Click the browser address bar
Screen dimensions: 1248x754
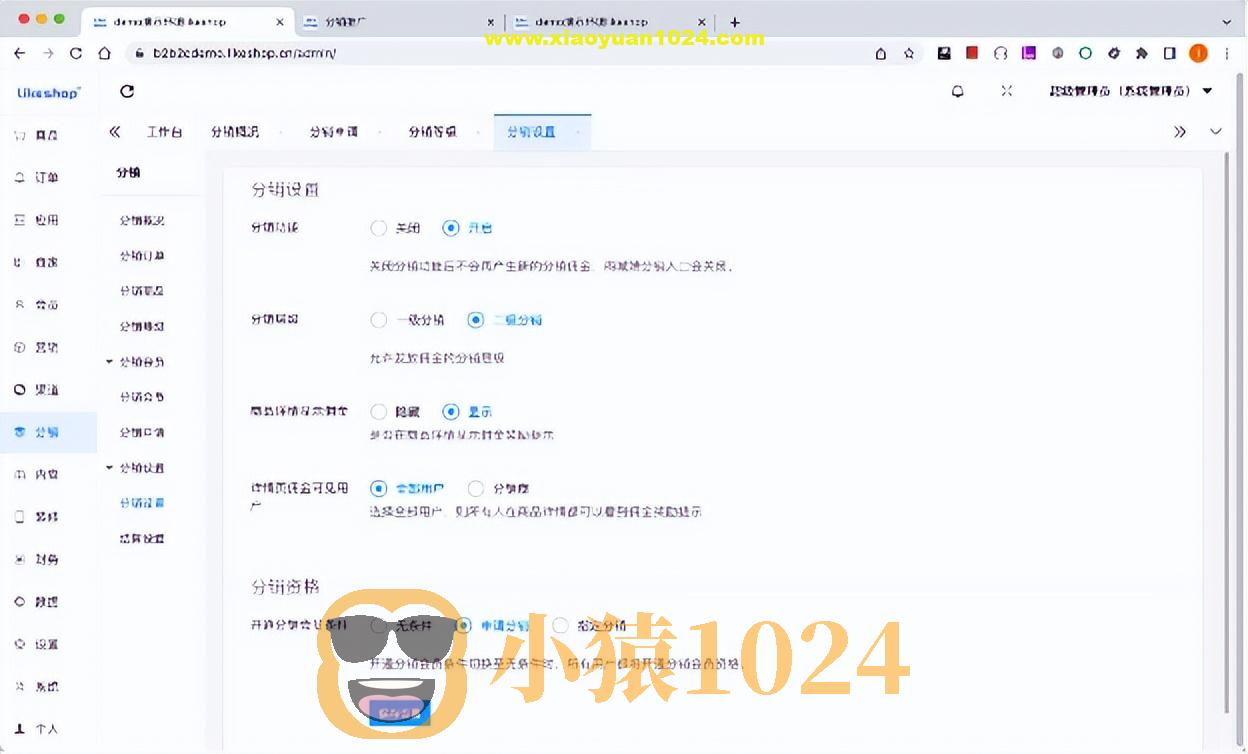coord(300,53)
